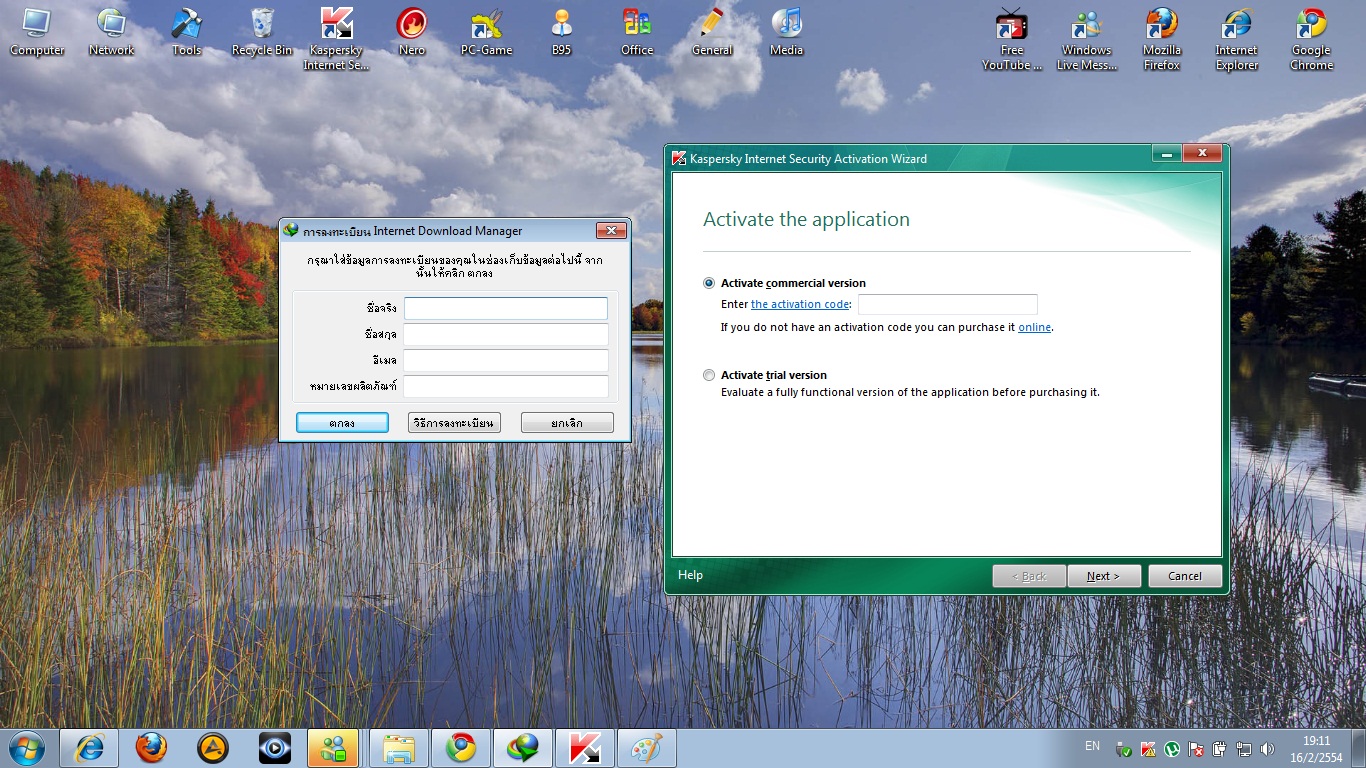This screenshot has width=1366, height=768.
Task: Click the ชื่อสกุล last name field
Action: pyautogui.click(x=506, y=334)
